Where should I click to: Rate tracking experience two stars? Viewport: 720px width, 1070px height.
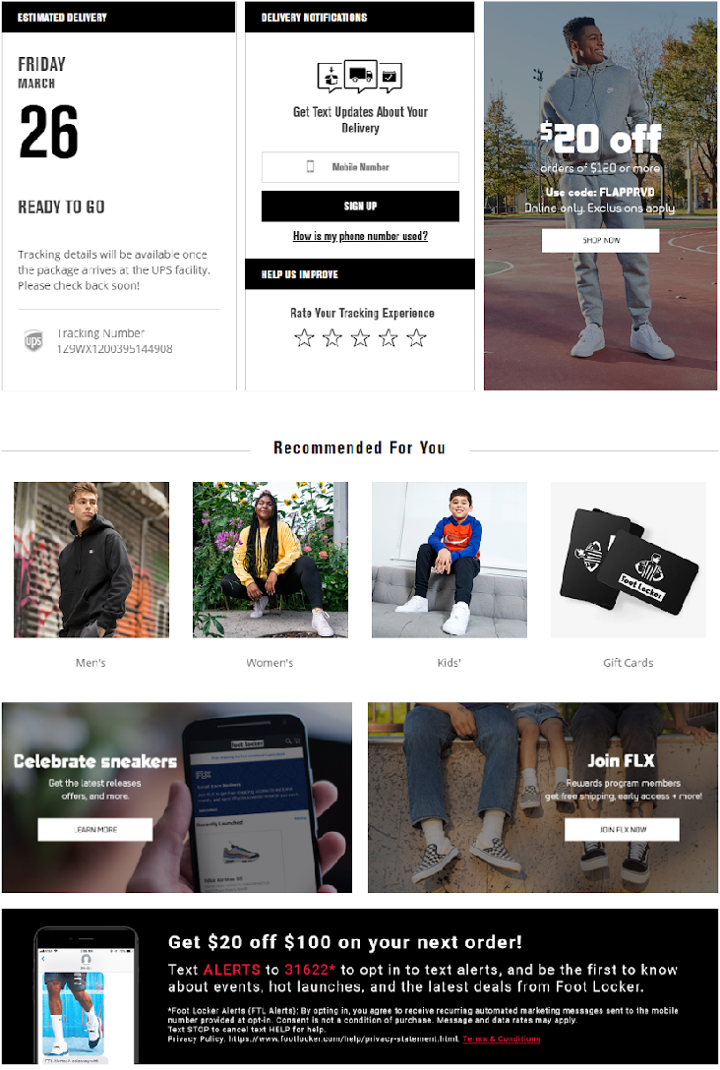[332, 338]
